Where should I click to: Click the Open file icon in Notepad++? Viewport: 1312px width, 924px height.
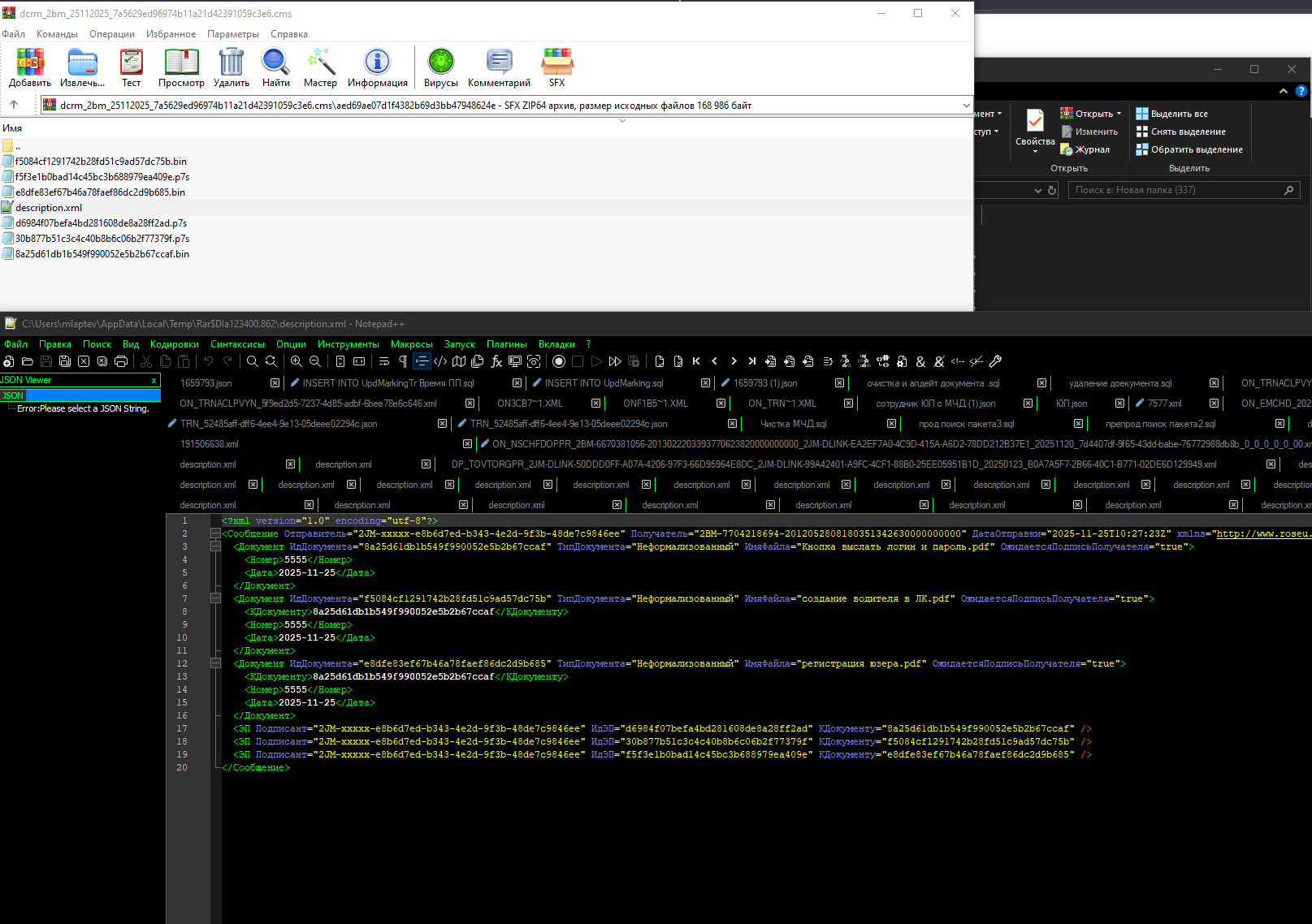[x=27, y=361]
